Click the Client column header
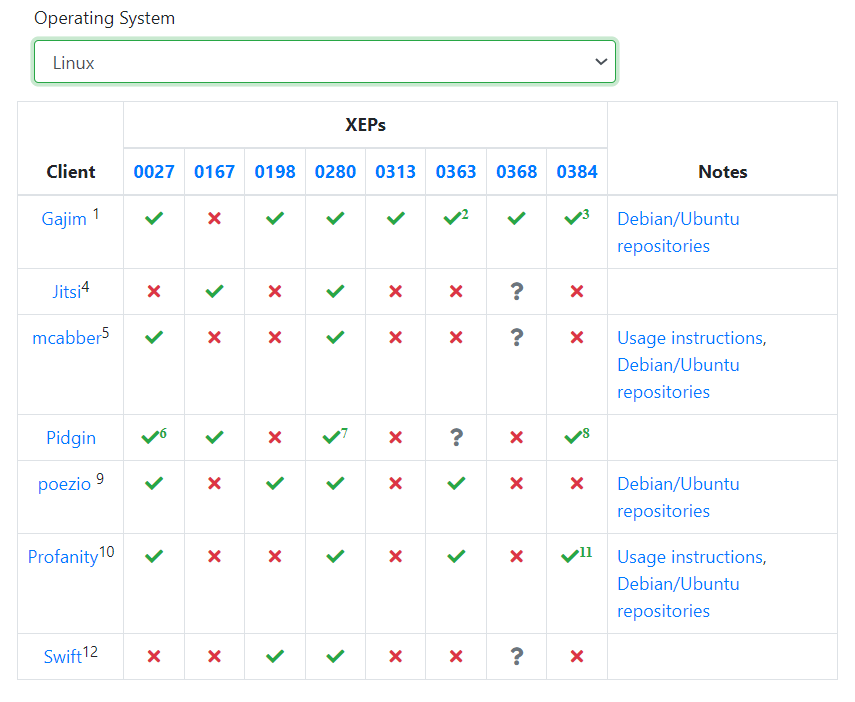Viewport: 855px width, 702px height. point(71,172)
